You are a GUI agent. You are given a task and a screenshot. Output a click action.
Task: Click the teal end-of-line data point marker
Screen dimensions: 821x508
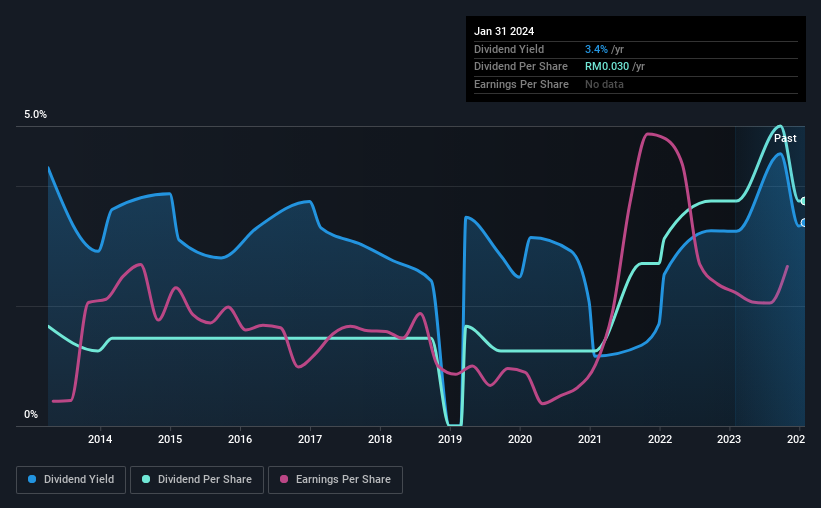coord(804,201)
